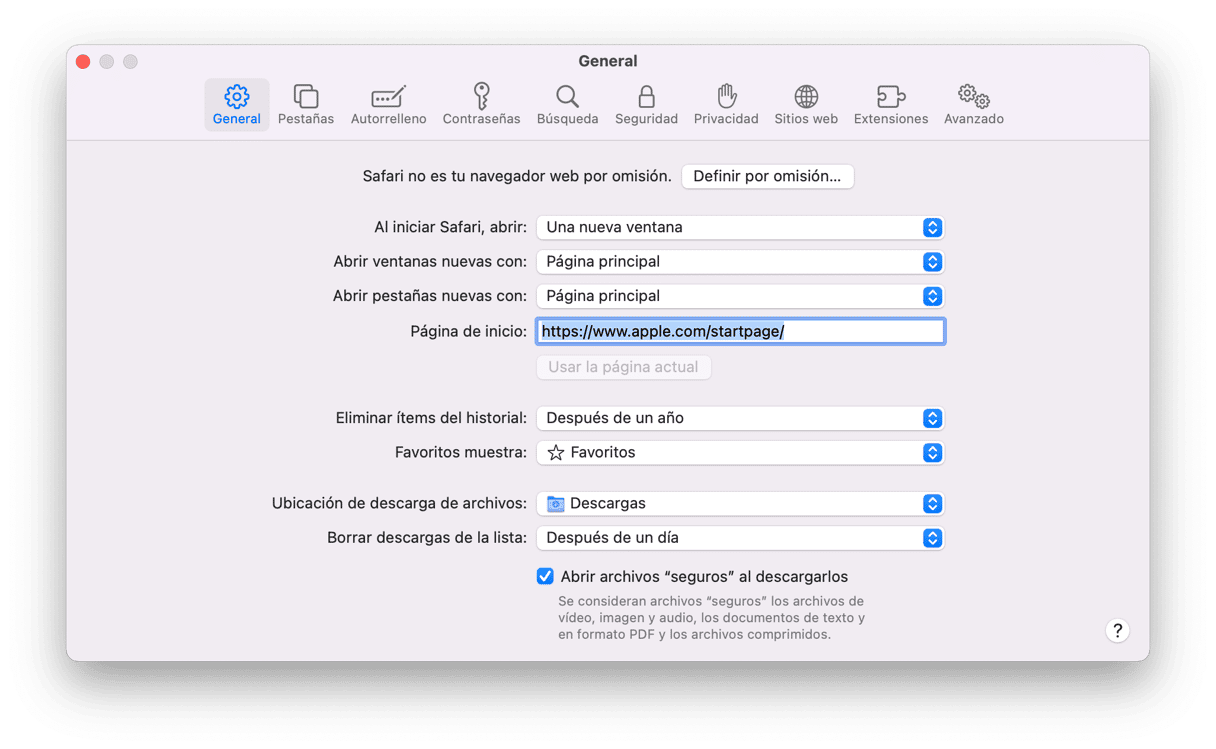Click the help question mark button

point(1118,630)
